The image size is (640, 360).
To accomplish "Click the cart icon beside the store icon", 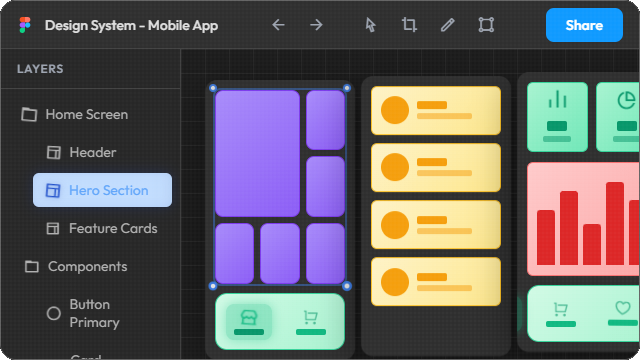I will pyautogui.click(x=311, y=317).
